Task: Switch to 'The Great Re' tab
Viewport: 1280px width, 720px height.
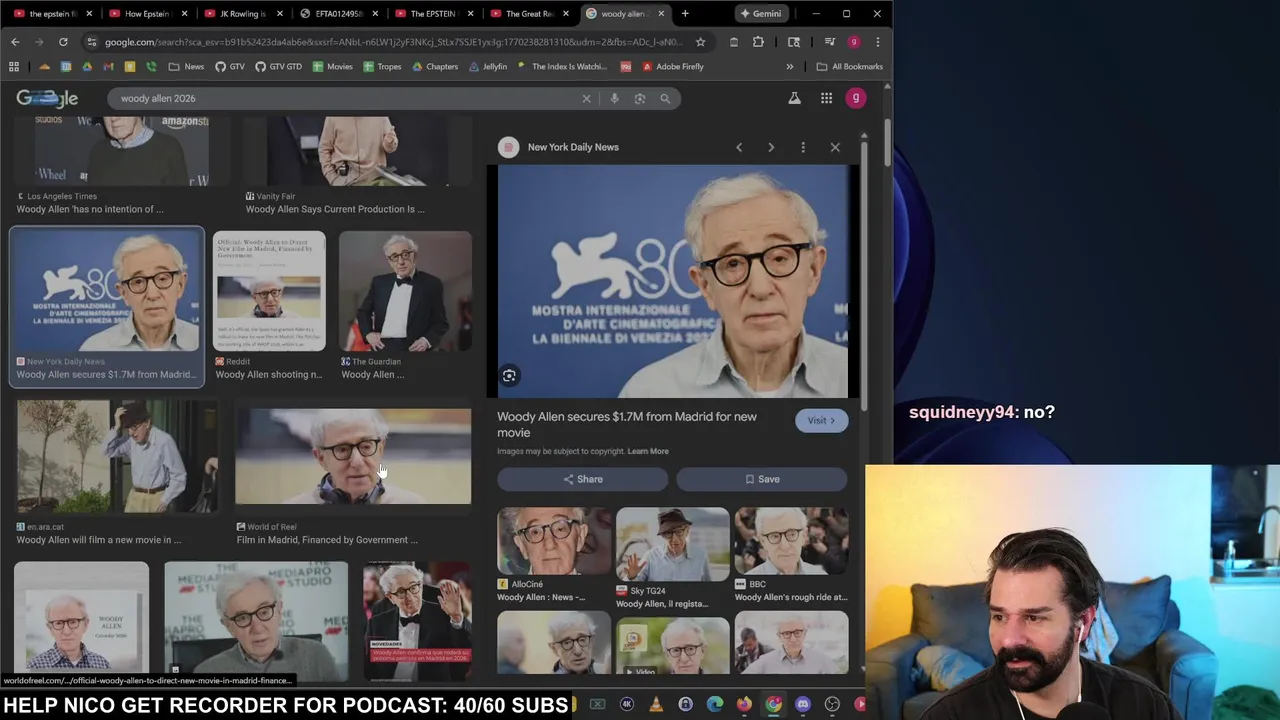Action: pos(527,13)
